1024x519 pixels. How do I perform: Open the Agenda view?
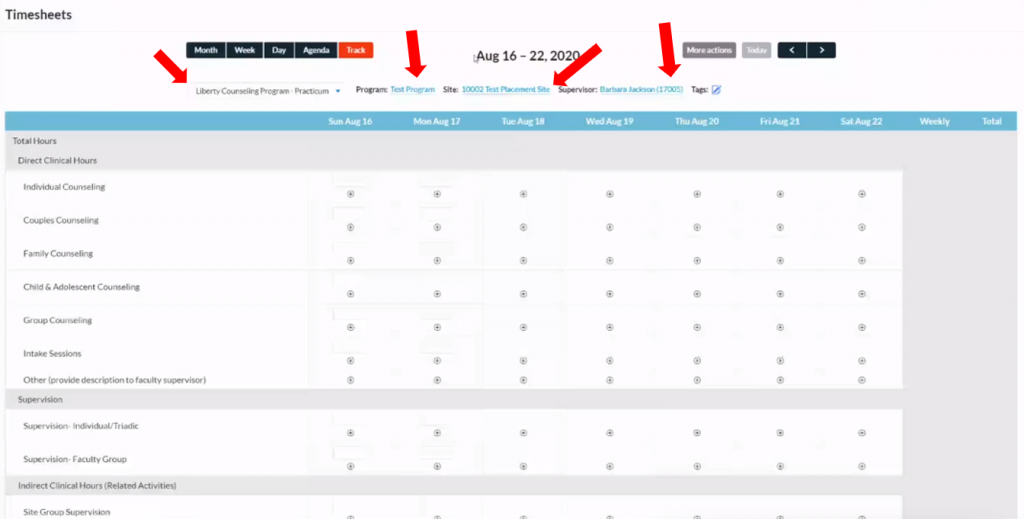(x=316, y=50)
